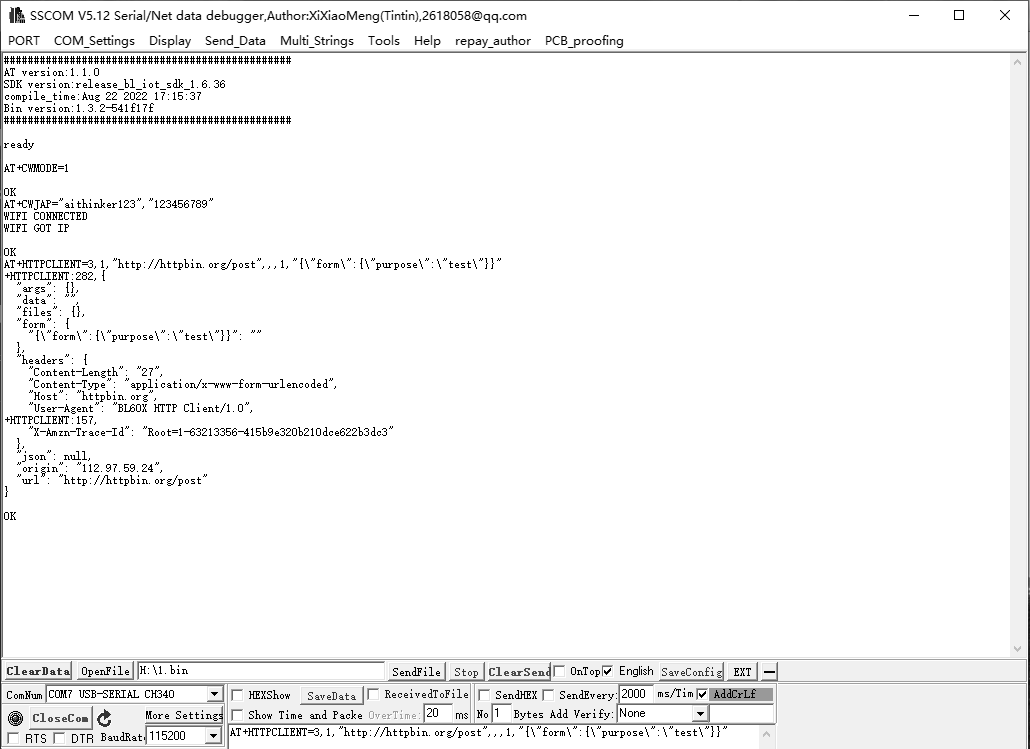Click the OpenFile button
The width and height of the screenshot is (1030, 749).
[x=104, y=671]
